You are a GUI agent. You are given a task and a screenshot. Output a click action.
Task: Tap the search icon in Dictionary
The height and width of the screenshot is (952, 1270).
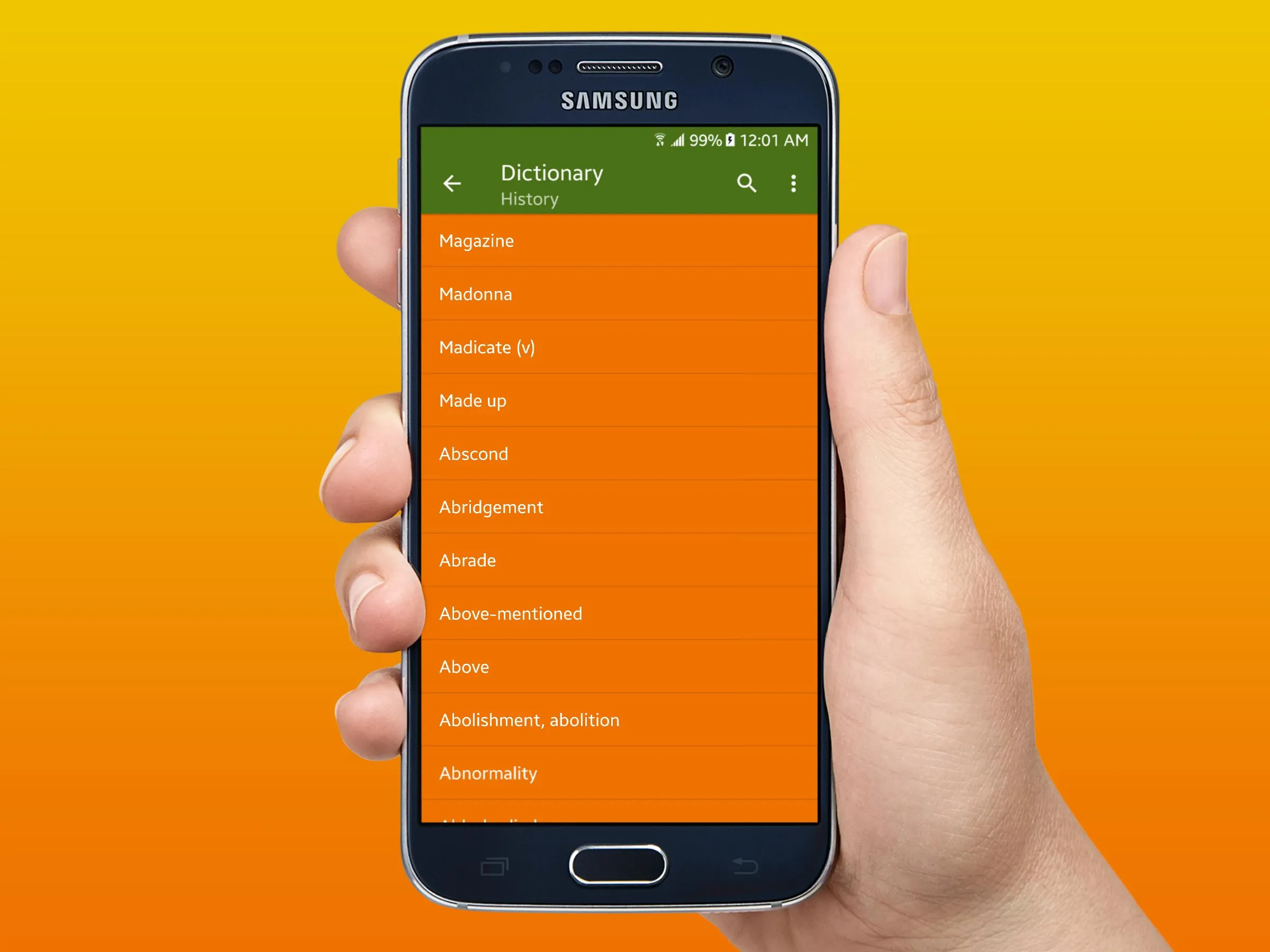point(750,184)
